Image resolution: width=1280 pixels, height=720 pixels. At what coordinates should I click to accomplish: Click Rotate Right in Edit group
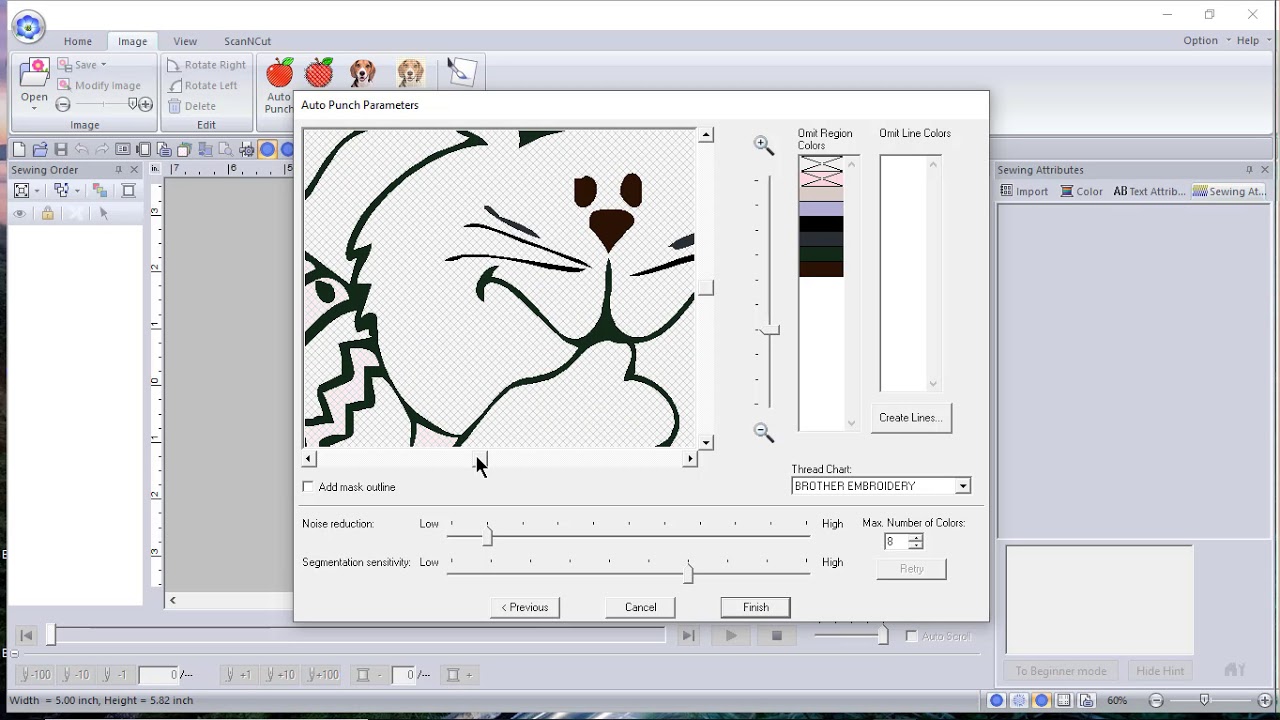coord(206,65)
